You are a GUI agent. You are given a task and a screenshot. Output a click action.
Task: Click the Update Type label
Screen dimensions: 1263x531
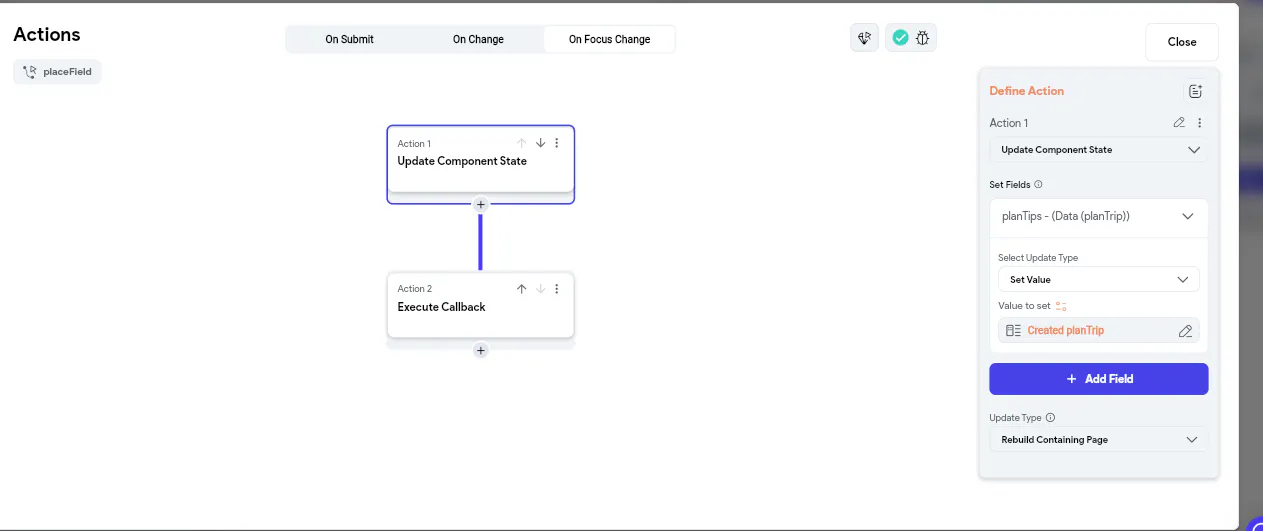[1015, 418]
